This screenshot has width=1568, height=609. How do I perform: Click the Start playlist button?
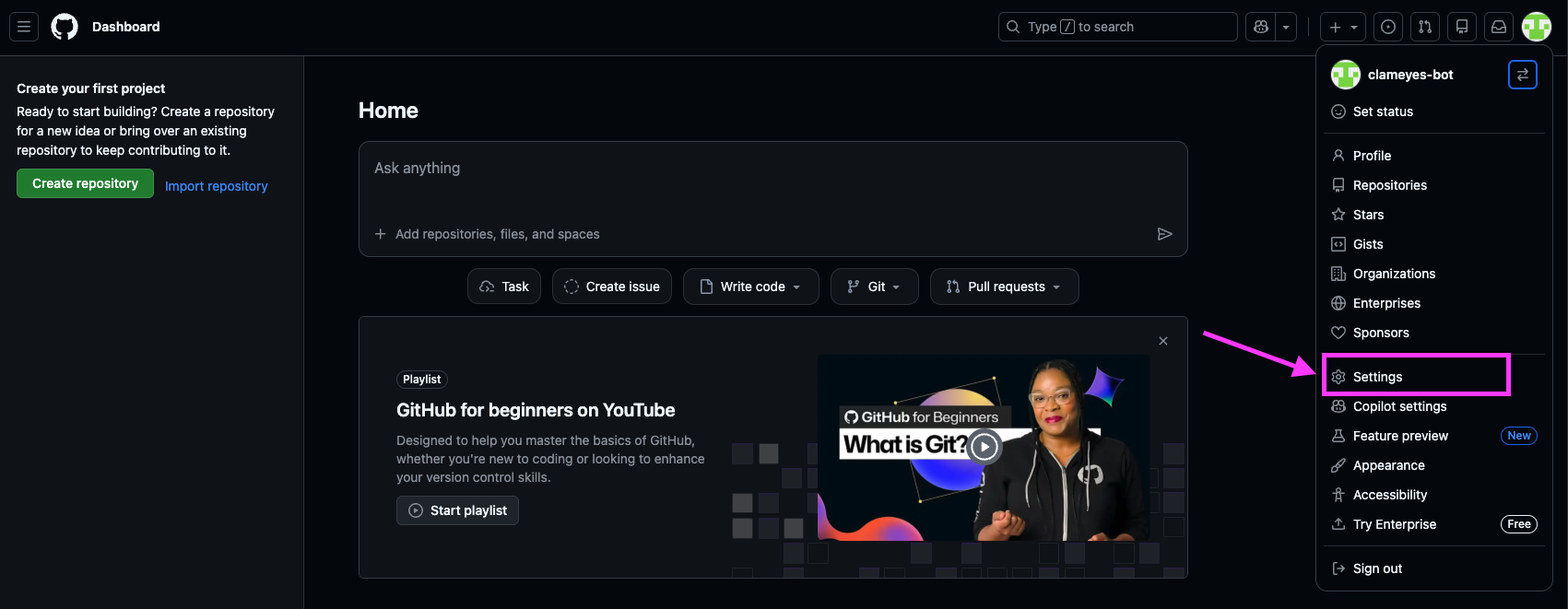[457, 510]
